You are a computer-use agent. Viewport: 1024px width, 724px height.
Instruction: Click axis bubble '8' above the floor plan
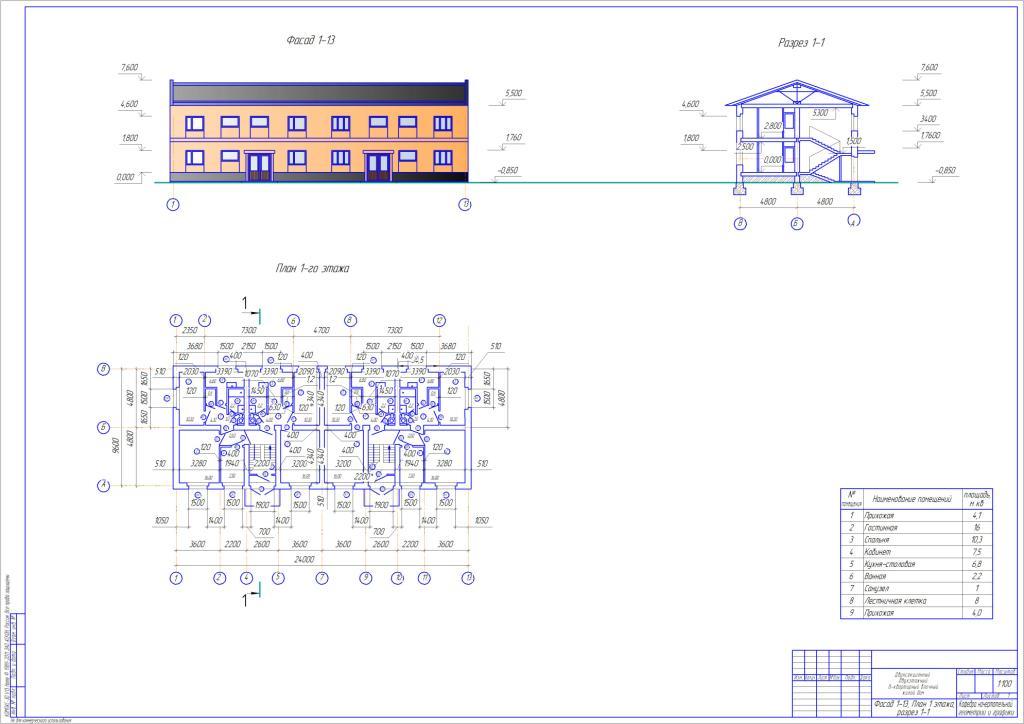coord(351,320)
